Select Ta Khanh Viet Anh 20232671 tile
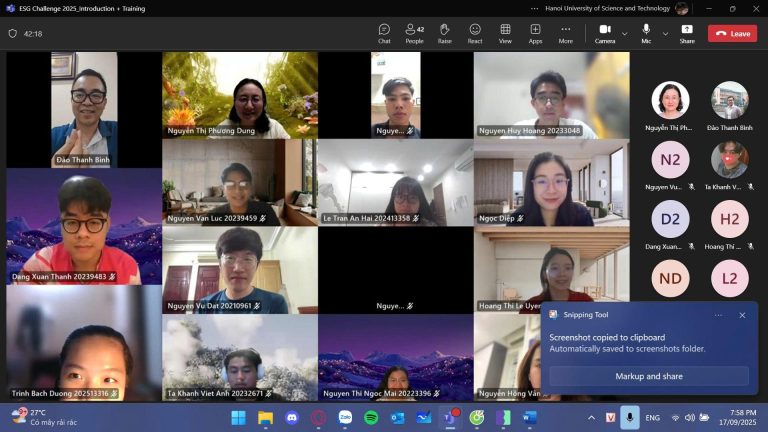The height and width of the screenshot is (432, 768). coord(240,358)
